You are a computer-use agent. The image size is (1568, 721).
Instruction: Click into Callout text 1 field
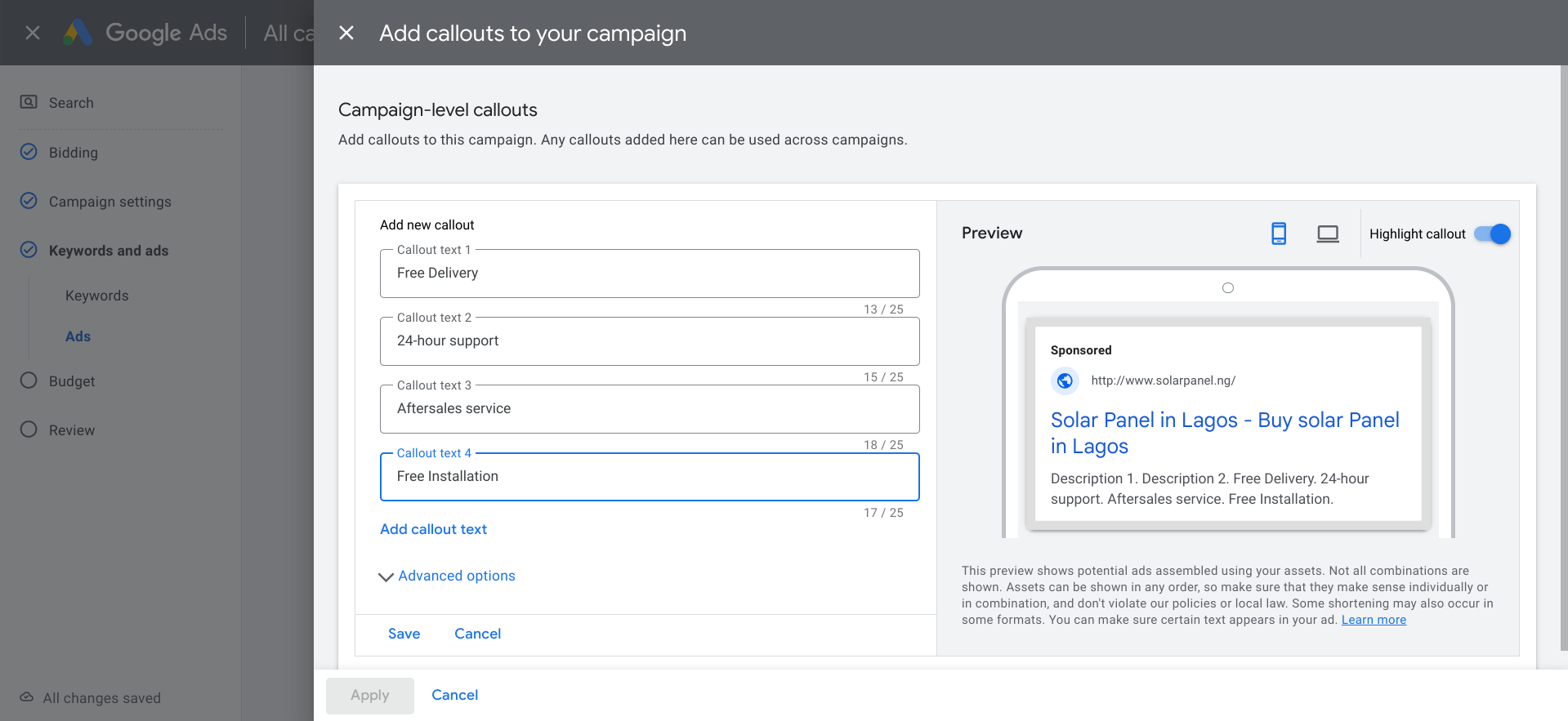coord(650,274)
